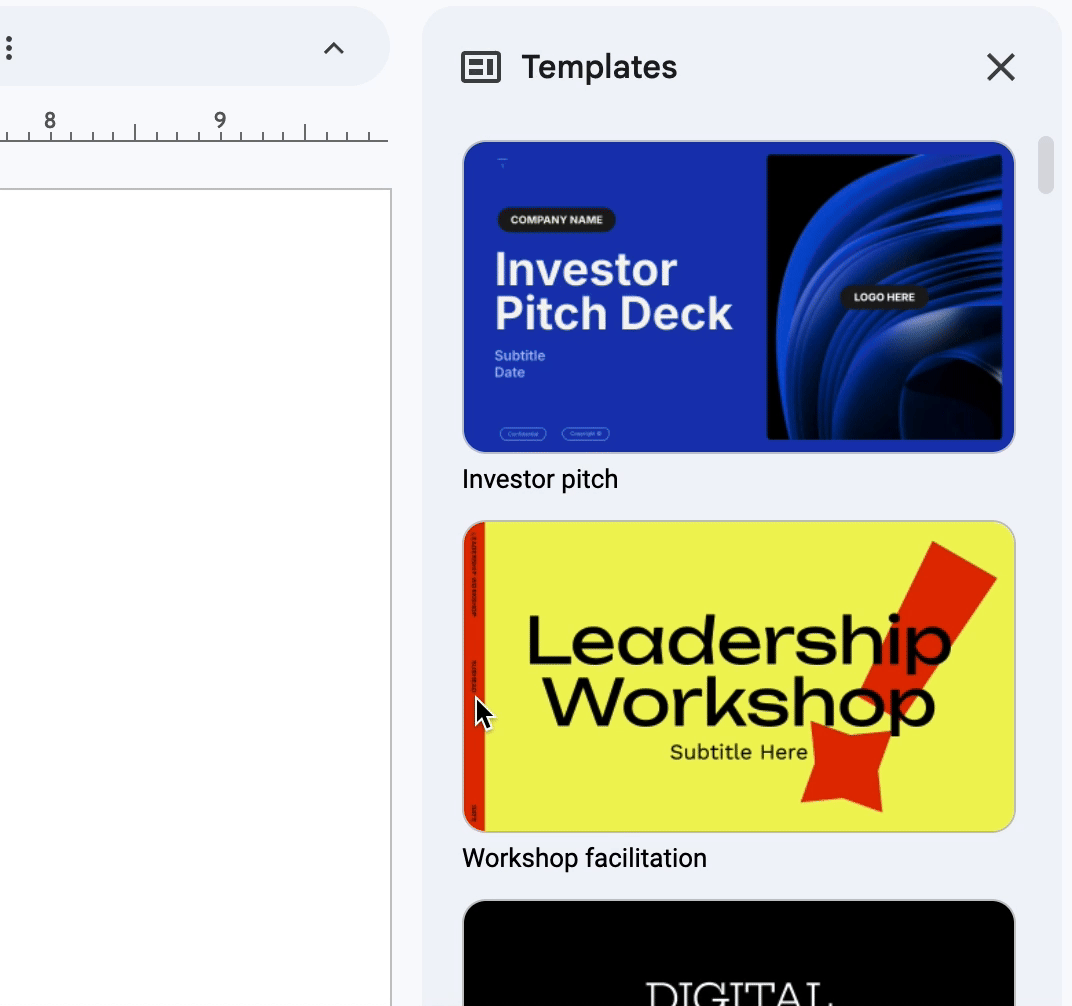Click the Templates panel scrollbar handle
Viewport: 1072px width, 1006px height.
pos(1046,164)
